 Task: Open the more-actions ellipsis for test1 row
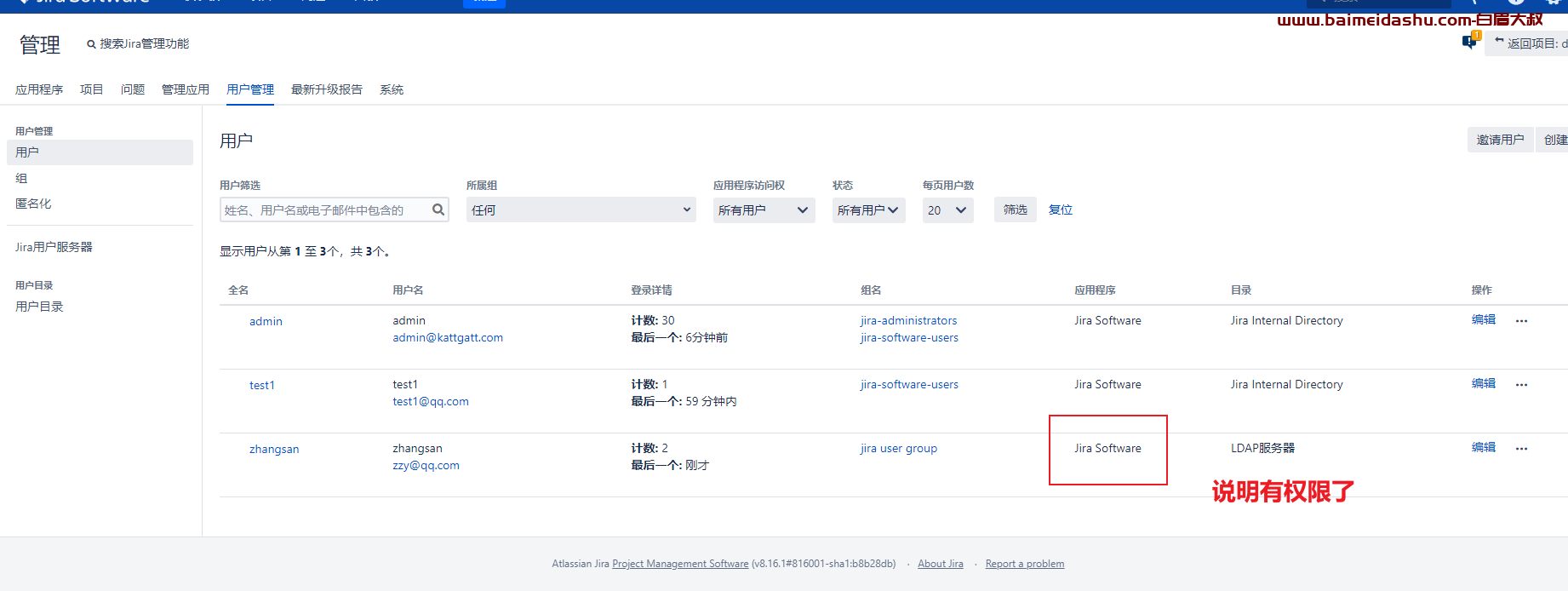[x=1521, y=385]
